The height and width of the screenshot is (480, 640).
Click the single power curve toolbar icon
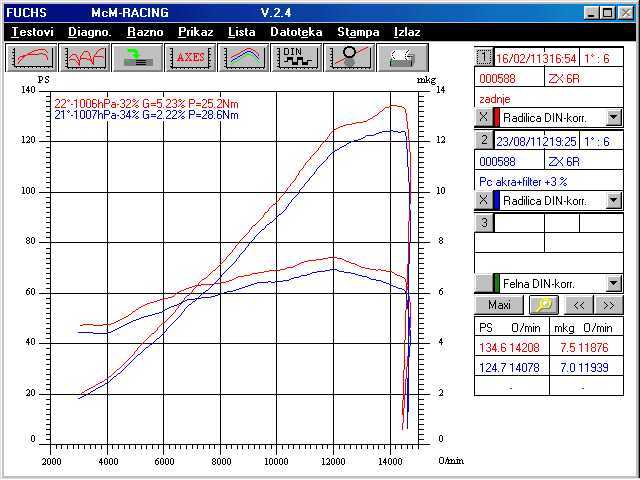pos(32,57)
